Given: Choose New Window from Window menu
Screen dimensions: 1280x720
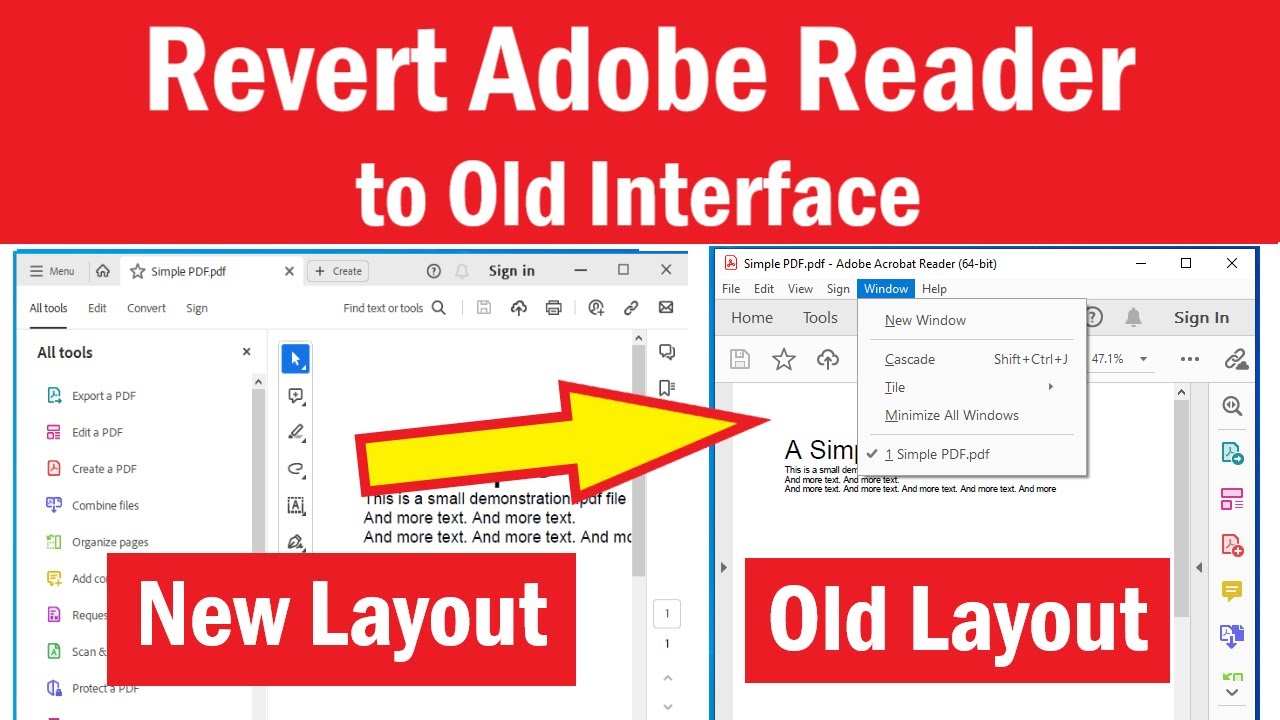Looking at the screenshot, I should coord(971,320).
